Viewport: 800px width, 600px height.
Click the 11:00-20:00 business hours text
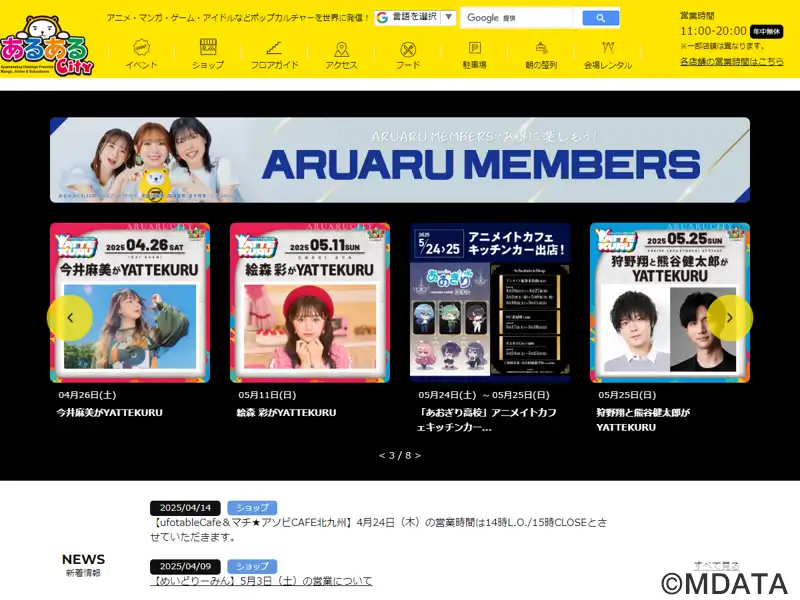tap(713, 31)
